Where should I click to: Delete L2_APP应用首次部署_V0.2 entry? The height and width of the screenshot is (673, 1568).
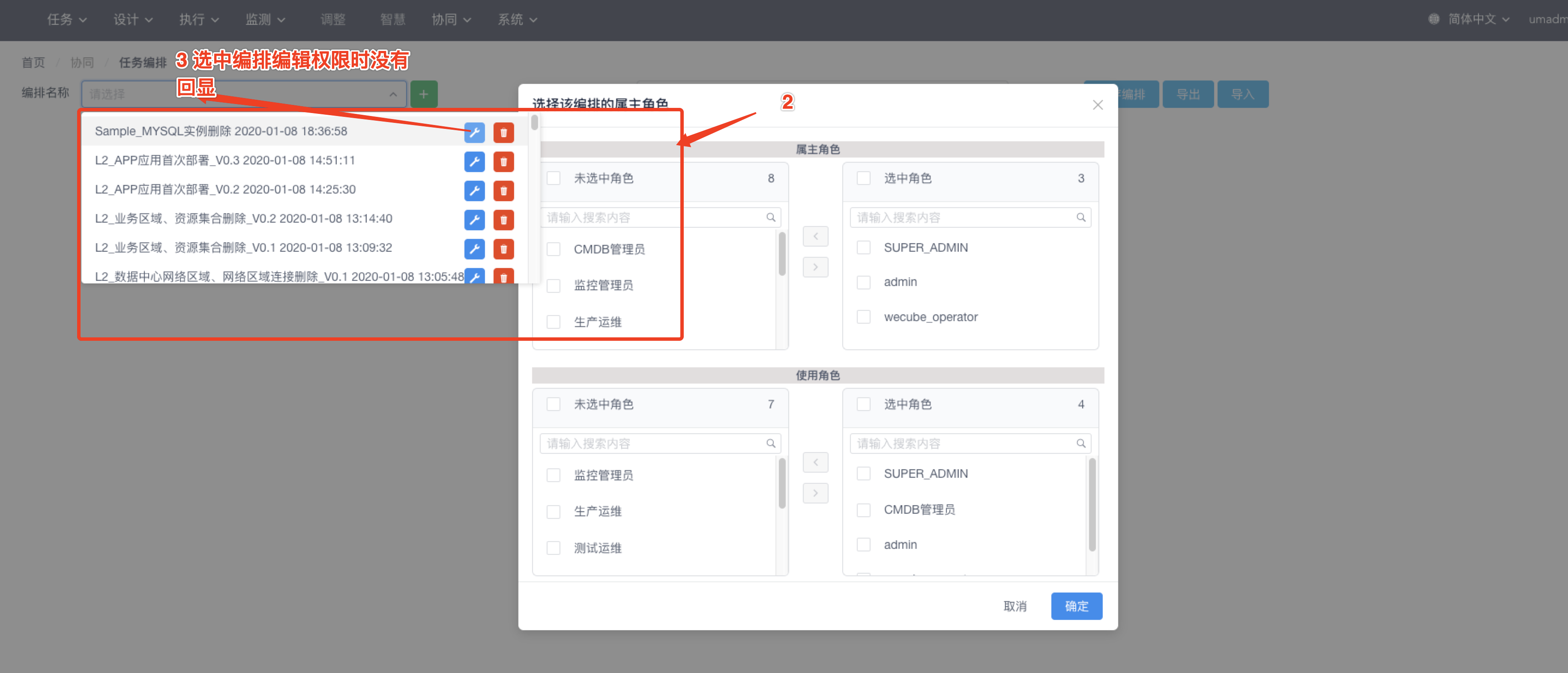(x=503, y=191)
